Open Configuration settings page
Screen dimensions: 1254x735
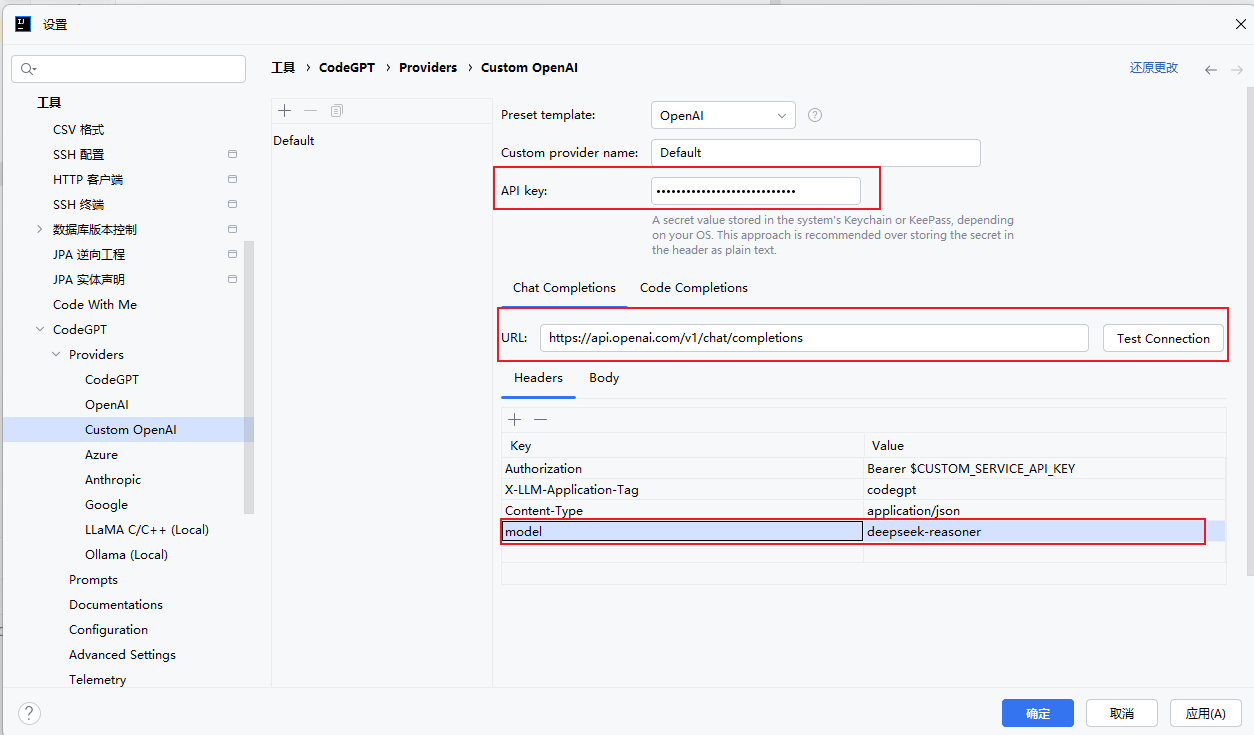(108, 630)
